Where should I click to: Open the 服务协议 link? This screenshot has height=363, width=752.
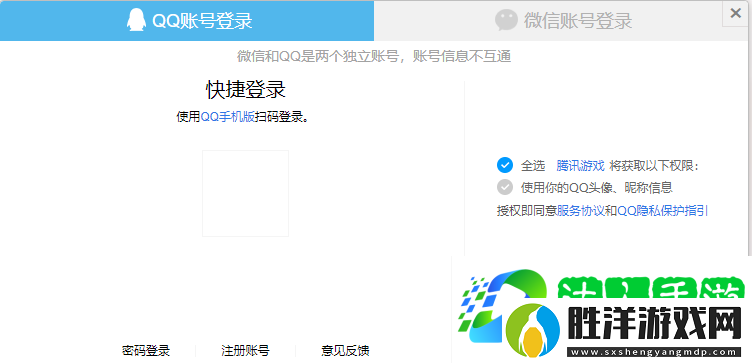(580, 211)
